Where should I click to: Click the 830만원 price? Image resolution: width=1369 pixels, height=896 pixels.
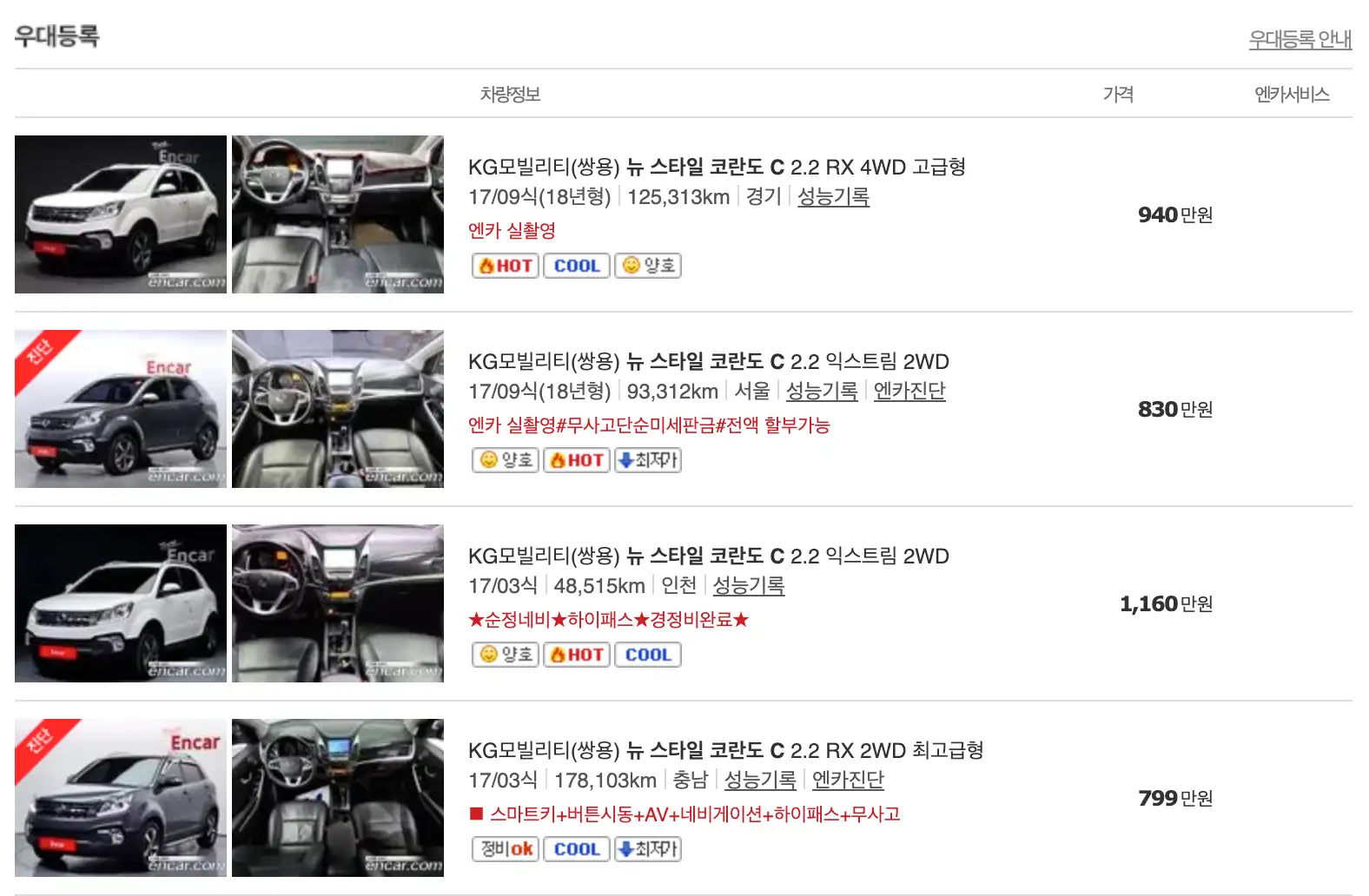[1175, 409]
